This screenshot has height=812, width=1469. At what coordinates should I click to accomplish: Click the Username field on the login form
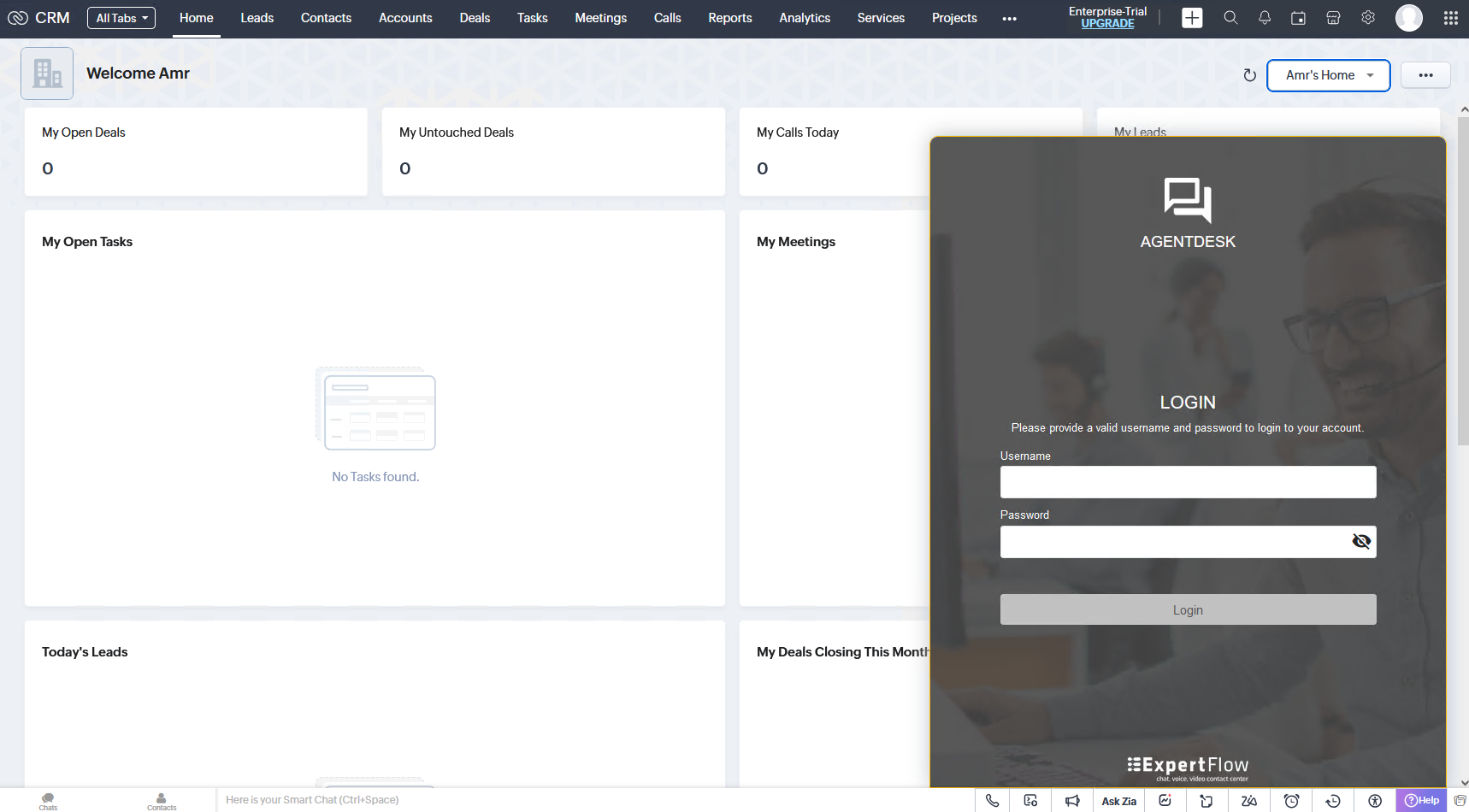1188,482
